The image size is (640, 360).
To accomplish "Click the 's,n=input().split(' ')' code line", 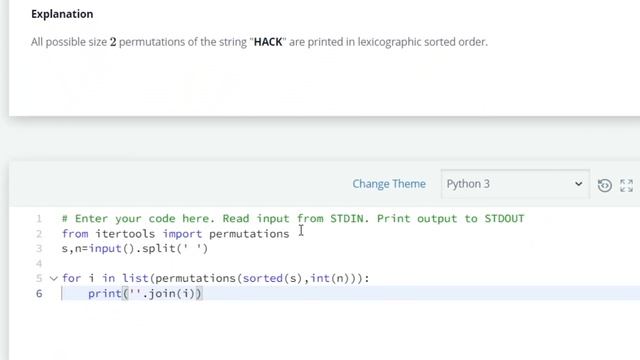I will coord(135,249).
